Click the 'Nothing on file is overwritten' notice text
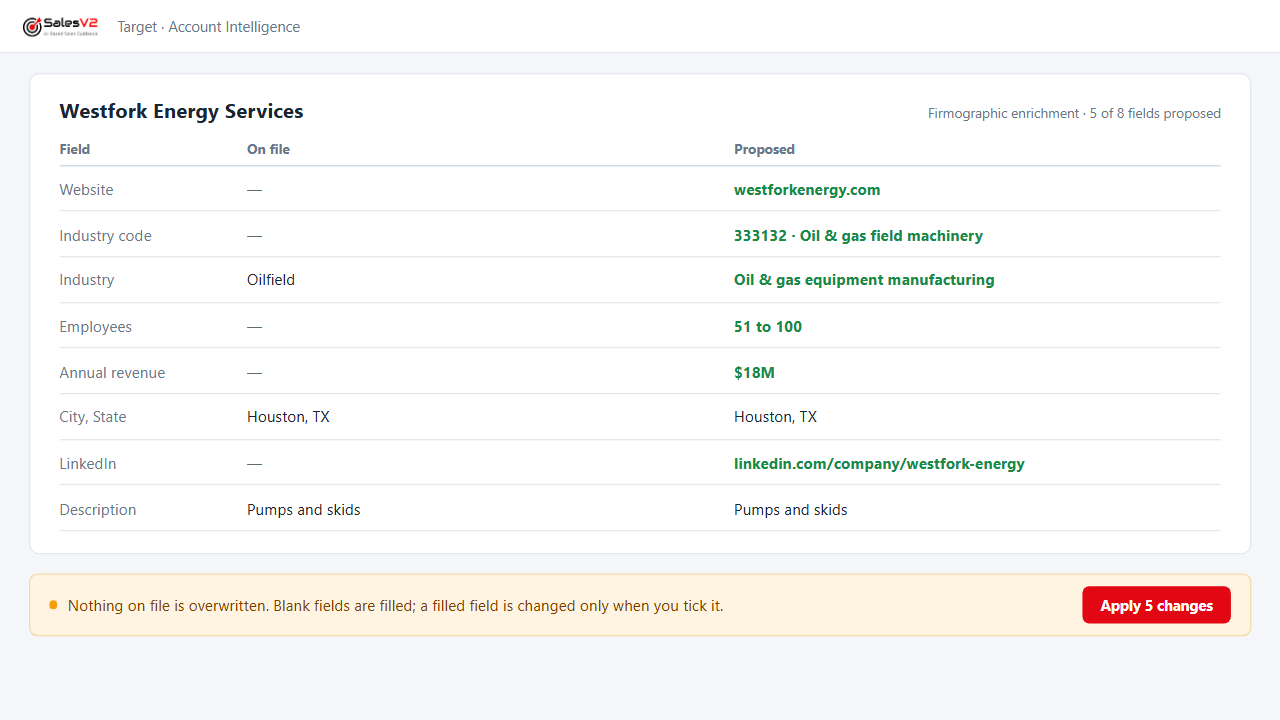 point(395,606)
